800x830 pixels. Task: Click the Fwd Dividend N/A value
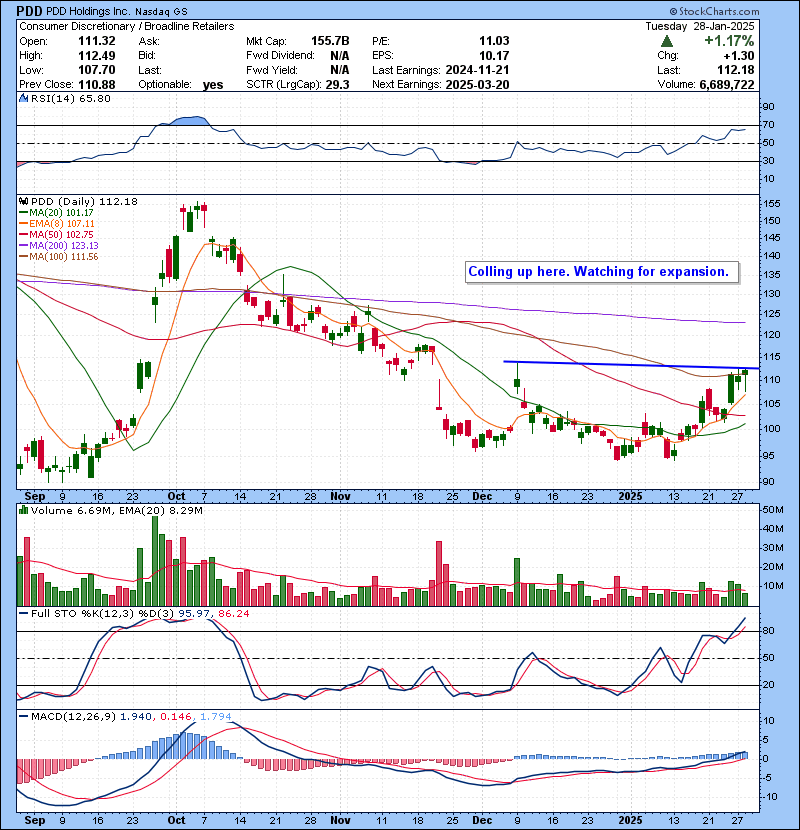click(339, 56)
